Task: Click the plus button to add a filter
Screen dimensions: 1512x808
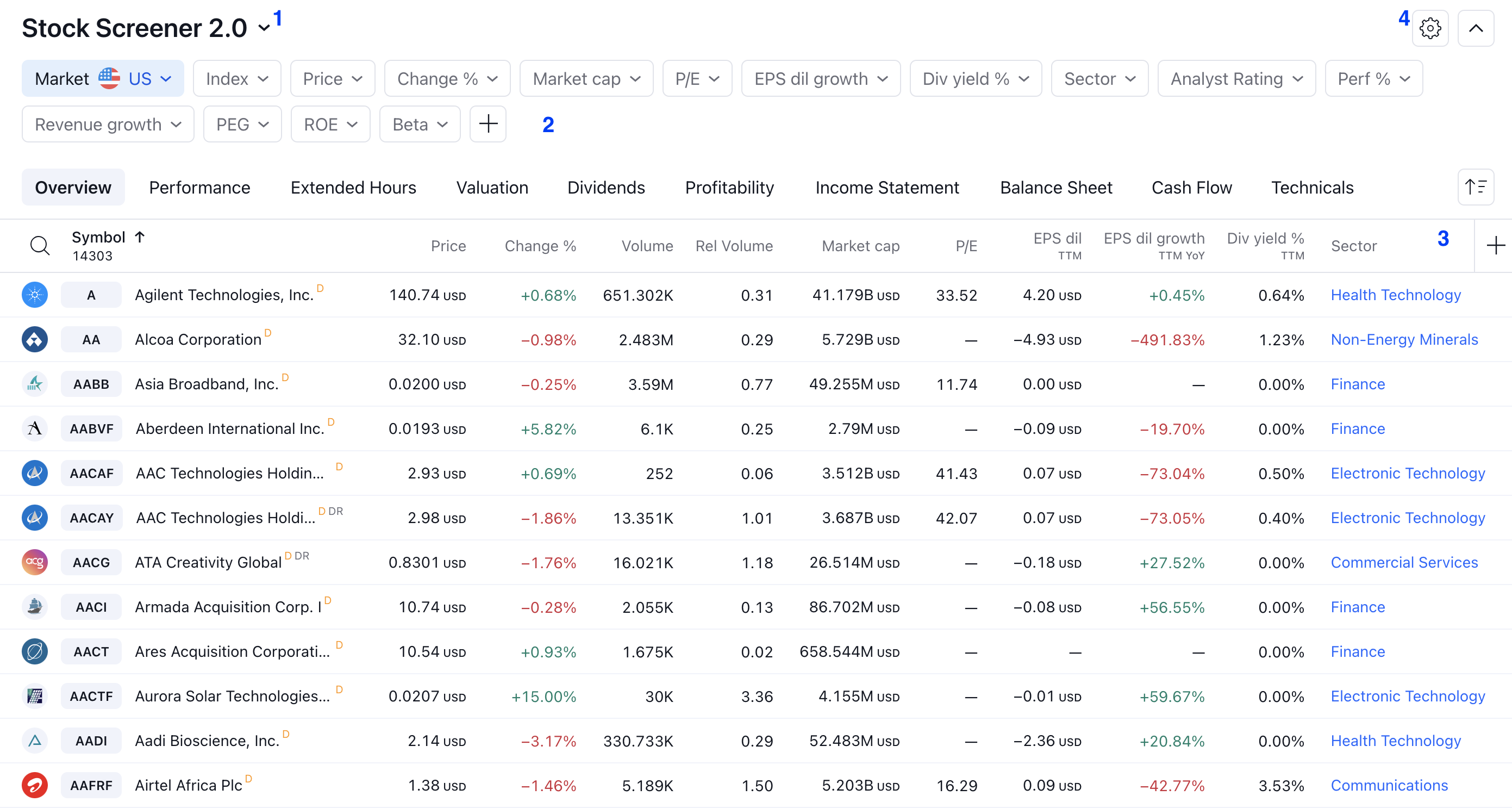Action: tap(488, 124)
